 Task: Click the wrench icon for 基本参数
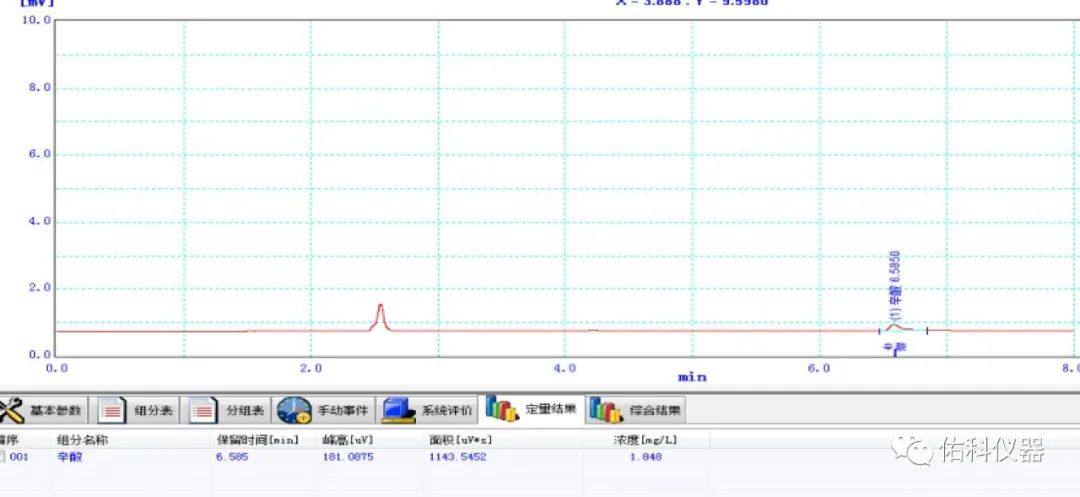(11, 410)
